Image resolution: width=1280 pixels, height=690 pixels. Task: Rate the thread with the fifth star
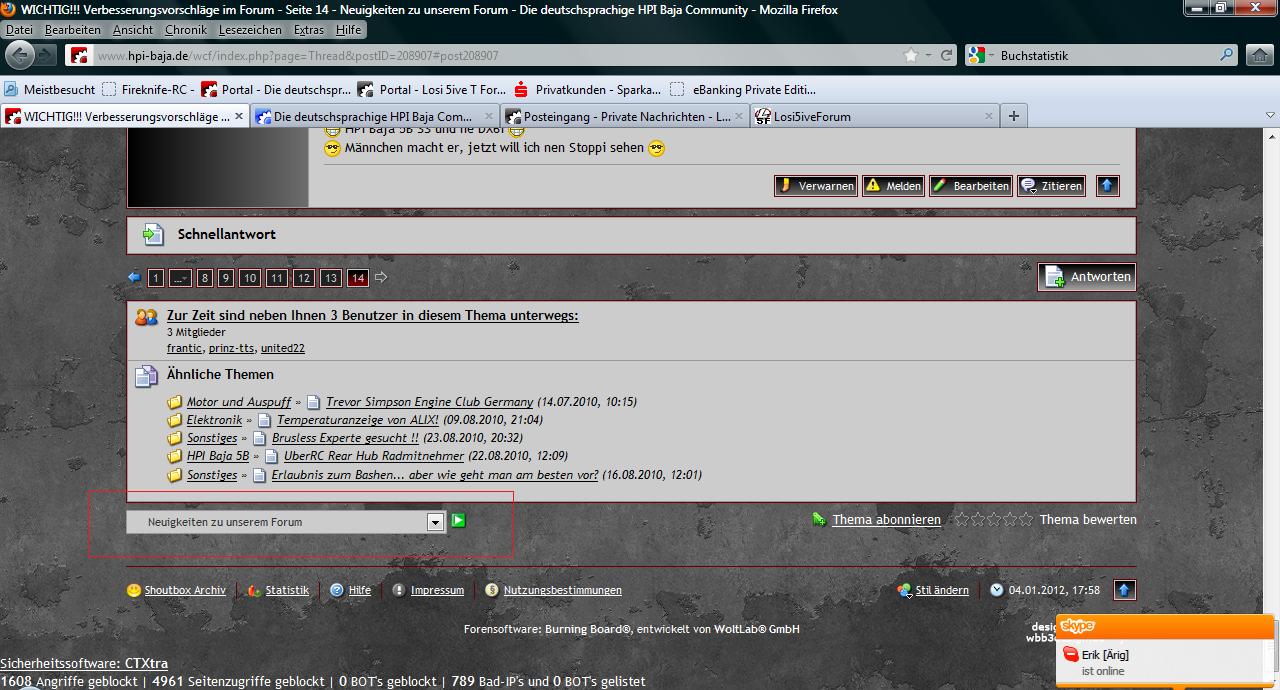1025,519
